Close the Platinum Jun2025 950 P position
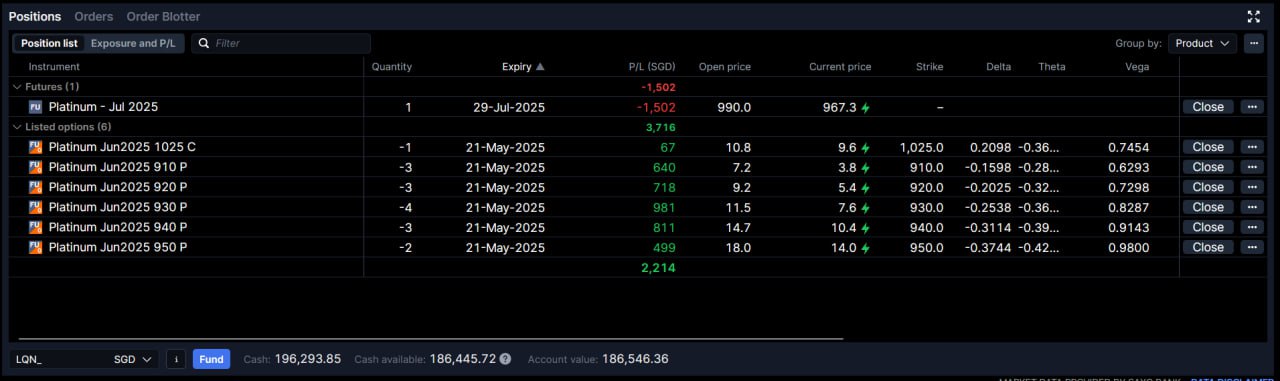This screenshot has width=1280, height=381. 1208,247
